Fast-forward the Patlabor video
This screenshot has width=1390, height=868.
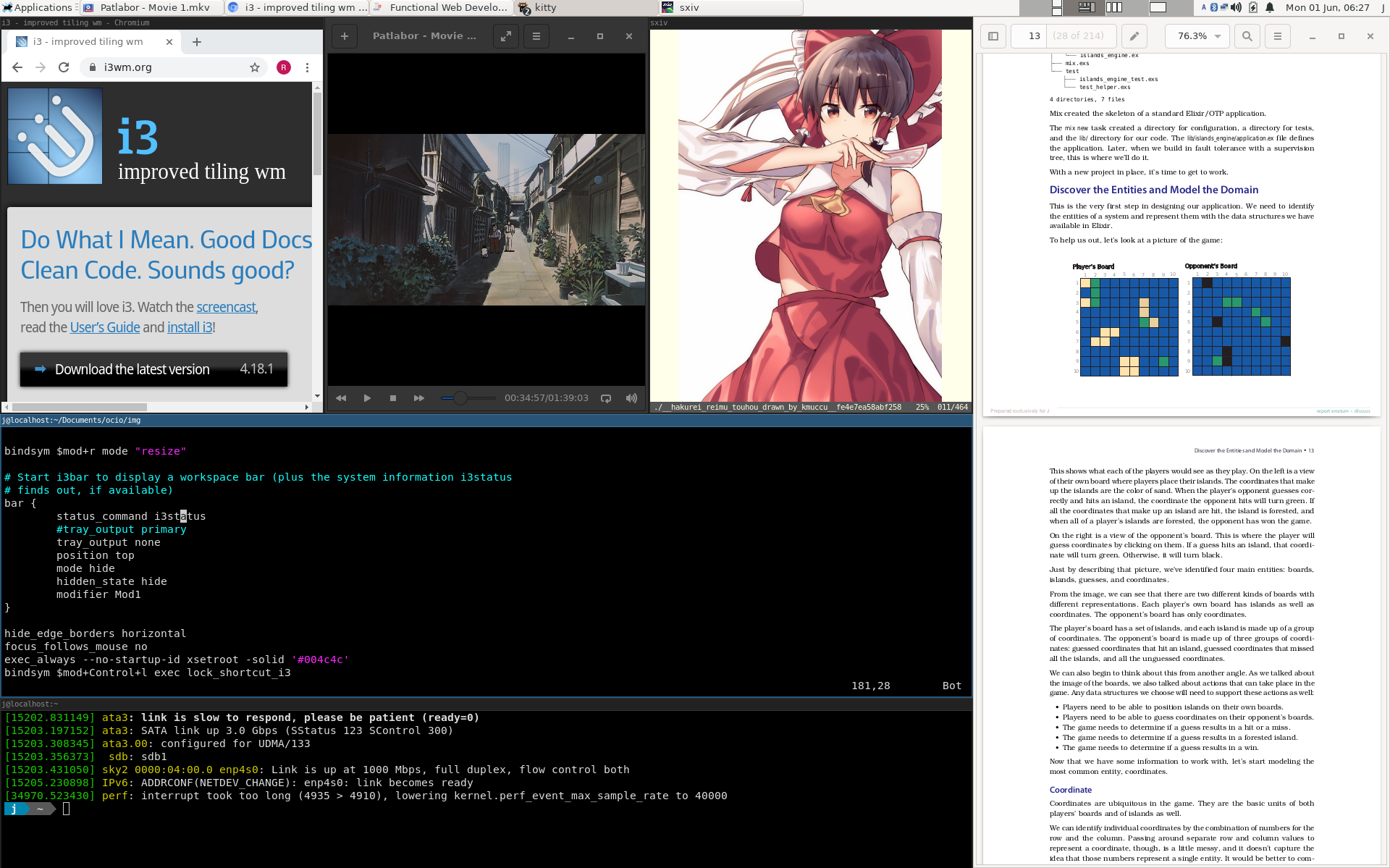[419, 398]
